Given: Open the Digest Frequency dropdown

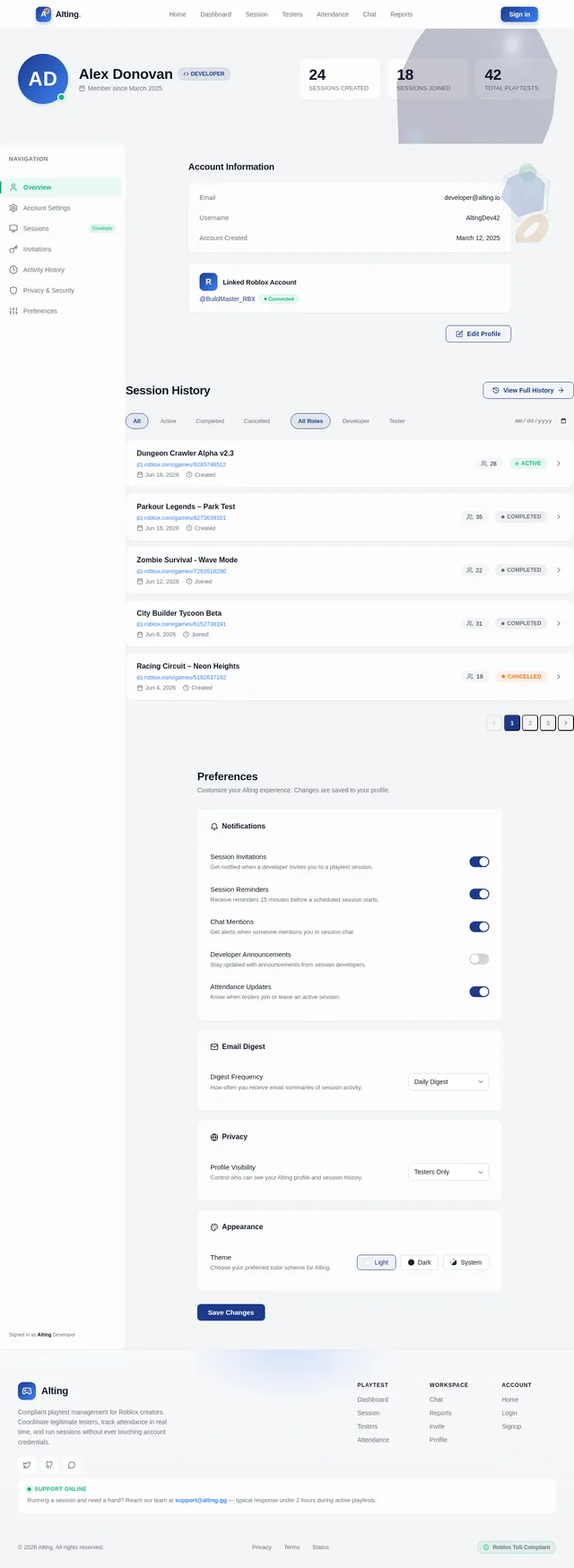Looking at the screenshot, I should click(x=448, y=1082).
